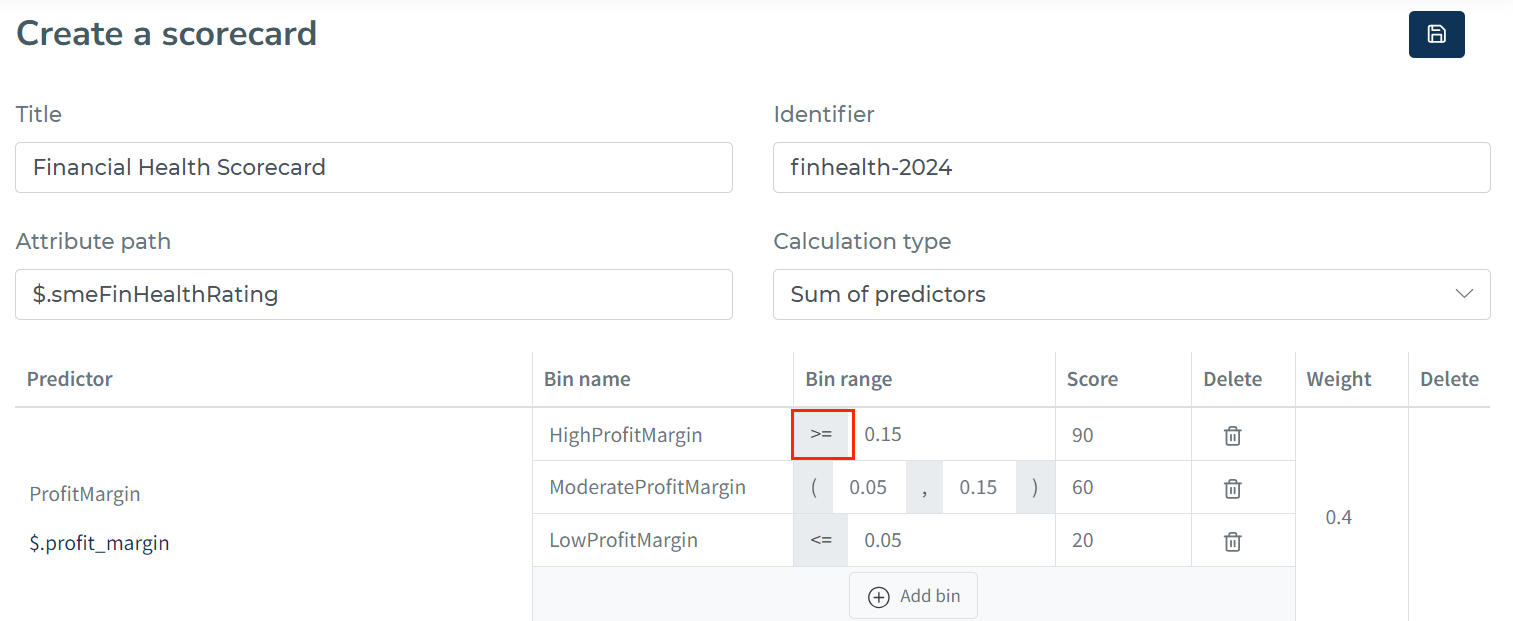
Task: Expand the Sum of predictors chevron arrow
Action: (1465, 294)
